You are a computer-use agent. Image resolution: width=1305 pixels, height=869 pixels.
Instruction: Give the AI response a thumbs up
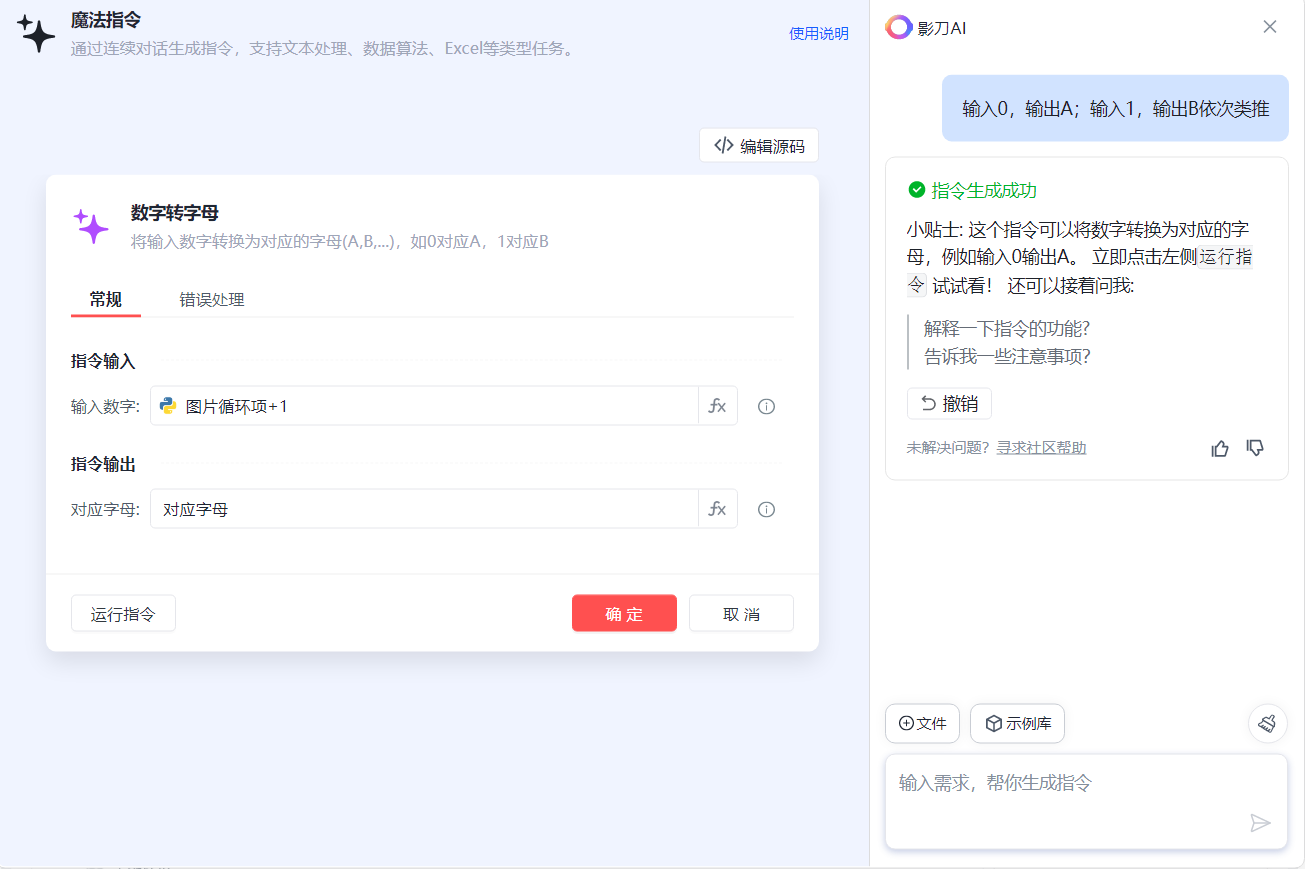click(x=1220, y=448)
